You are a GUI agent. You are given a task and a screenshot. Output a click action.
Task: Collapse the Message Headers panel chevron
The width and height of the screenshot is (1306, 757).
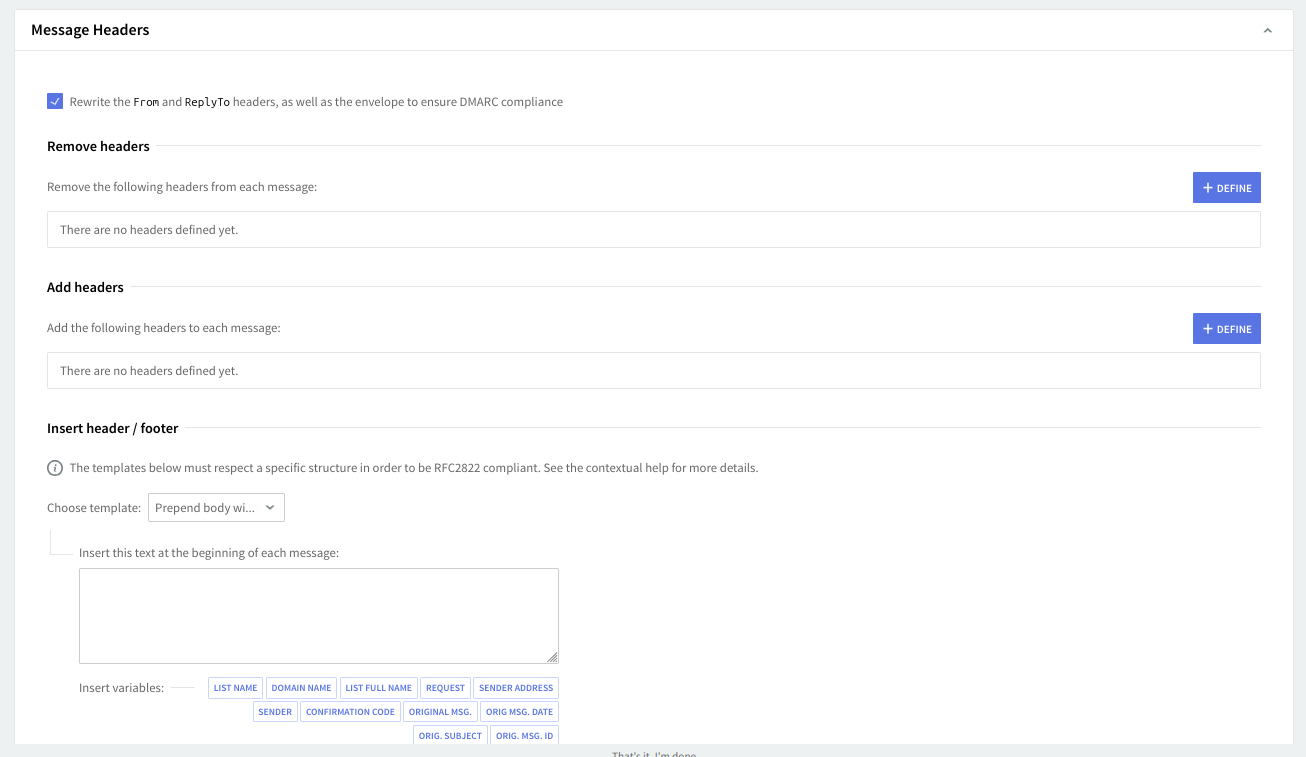1267,31
